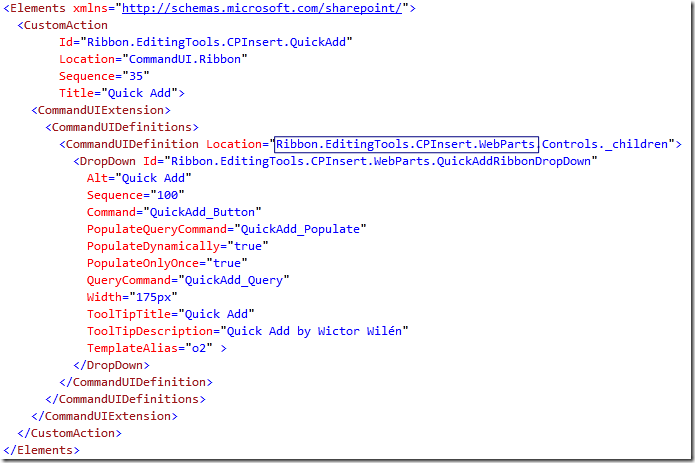695x463 pixels.
Task: Click the closing DropDown tag
Action: (x=111, y=365)
